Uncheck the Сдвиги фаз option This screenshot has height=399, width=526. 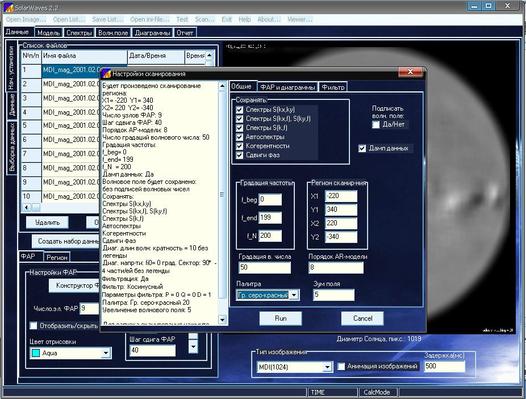click(x=239, y=155)
